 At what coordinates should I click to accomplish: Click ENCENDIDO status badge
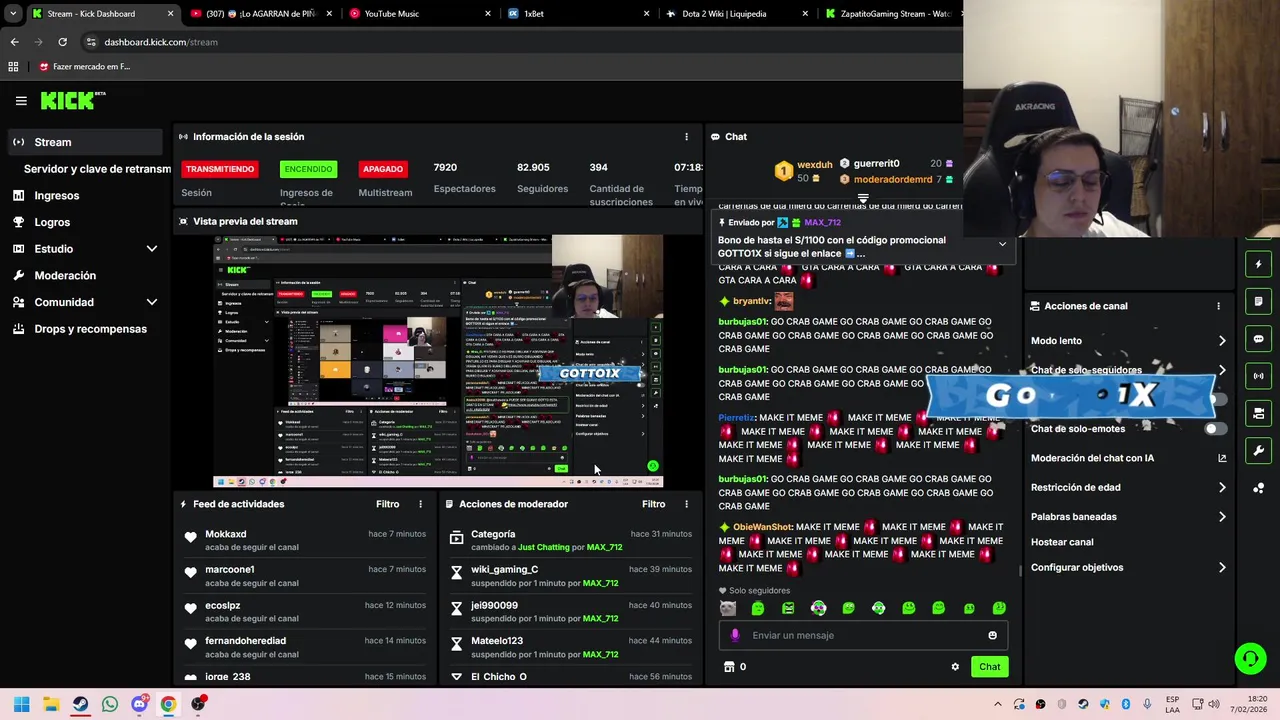click(x=308, y=169)
